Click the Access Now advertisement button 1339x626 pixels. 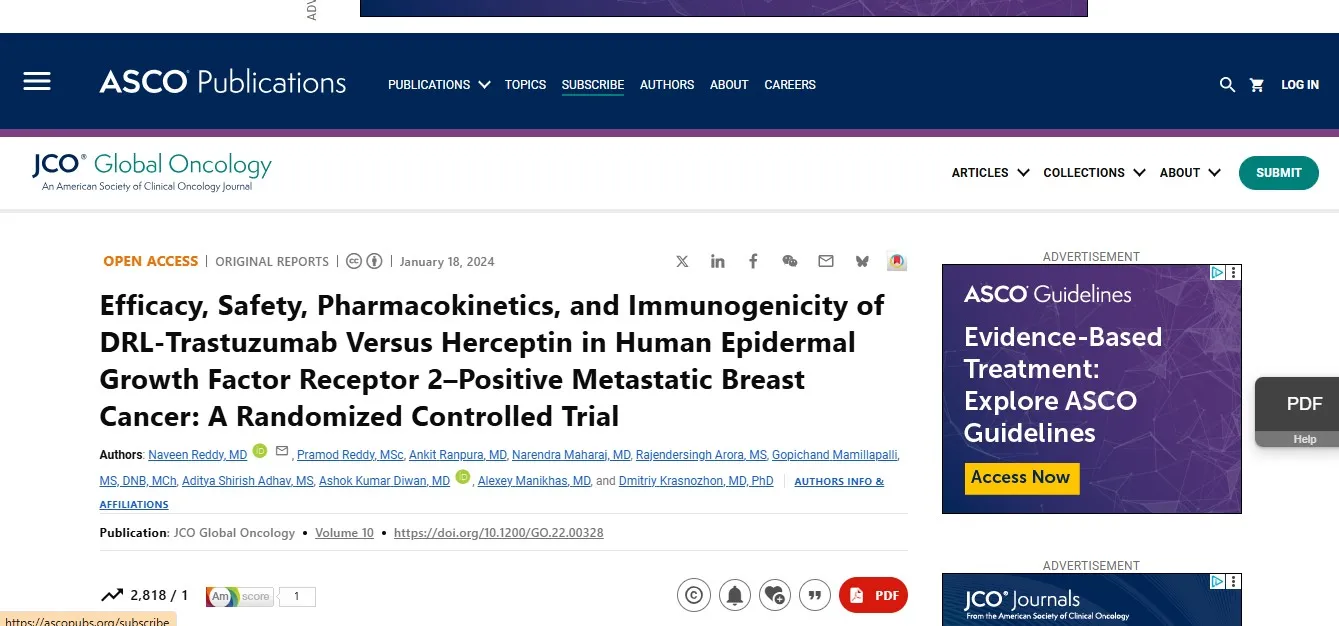[x=1020, y=478]
